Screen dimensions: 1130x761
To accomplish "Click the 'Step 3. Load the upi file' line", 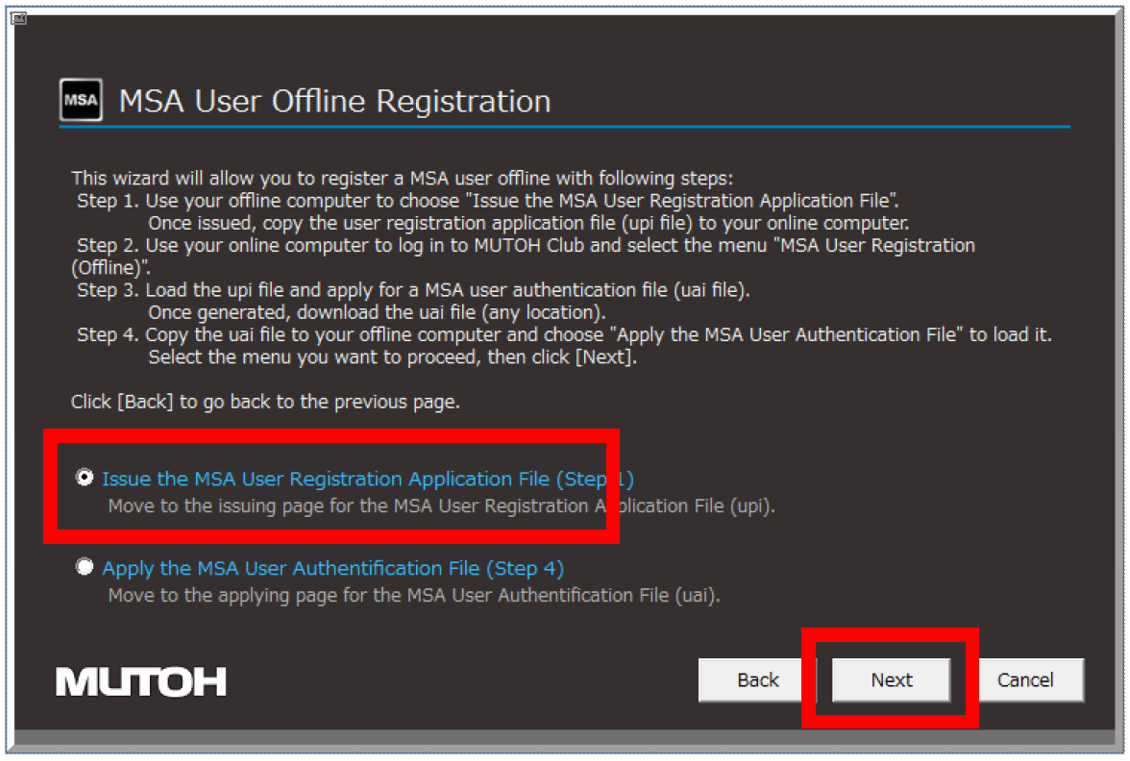I will 414,290.
